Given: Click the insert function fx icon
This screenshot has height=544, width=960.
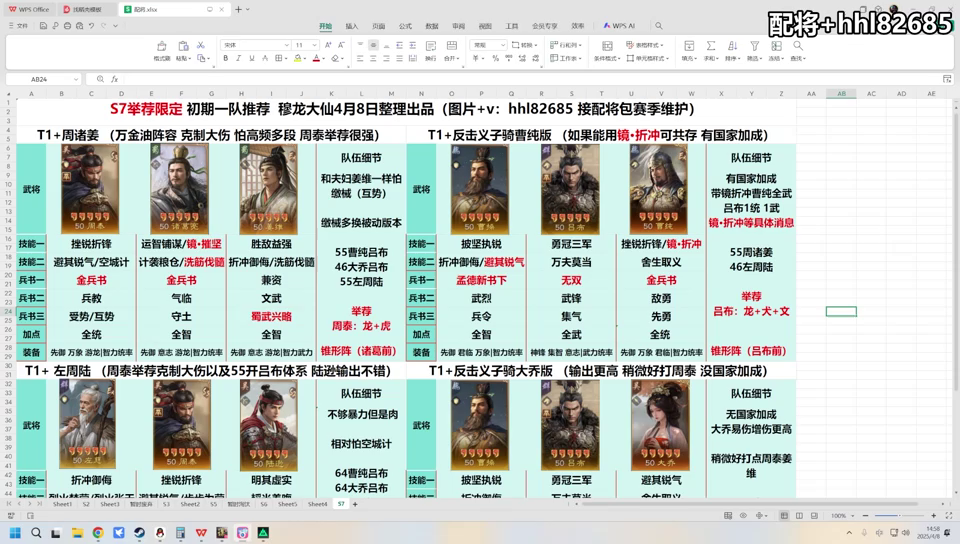Looking at the screenshot, I should (115, 79).
